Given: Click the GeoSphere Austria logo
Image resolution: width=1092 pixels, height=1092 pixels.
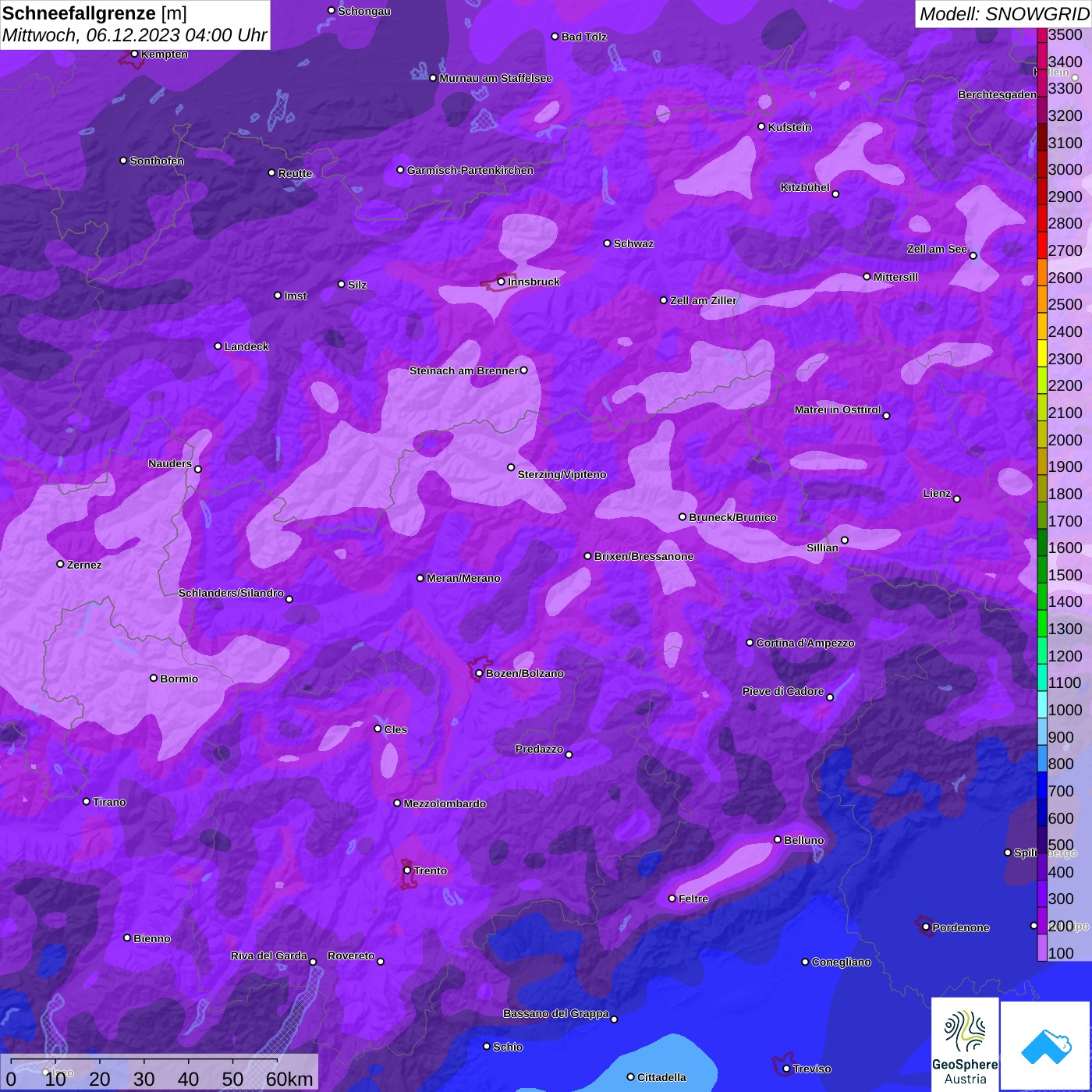Looking at the screenshot, I should pos(965,1044).
